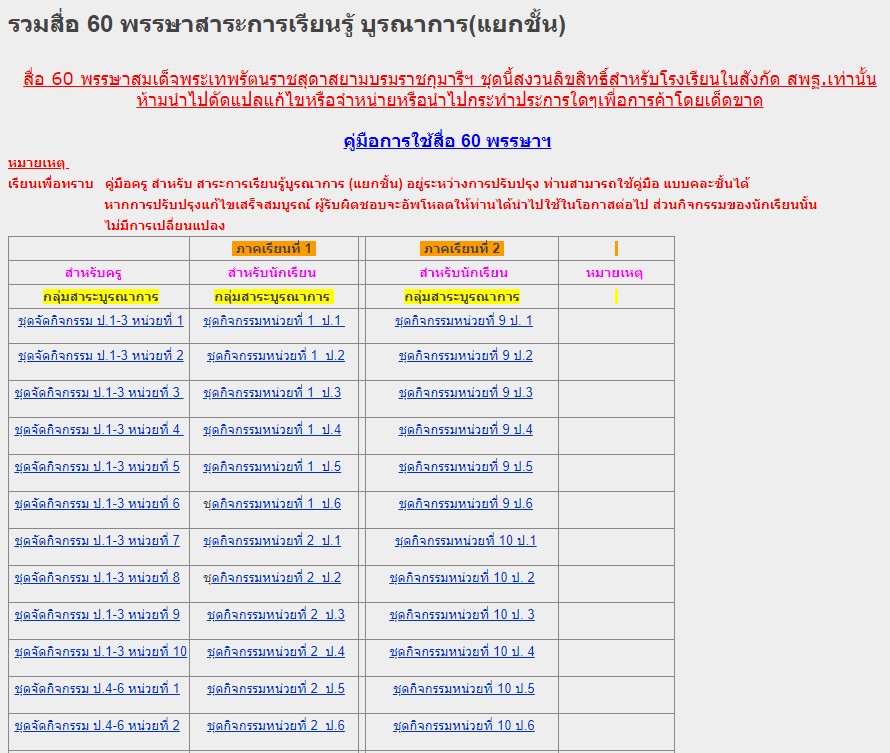Click กลุ่มสาระบูรณาการ label in teacher column
Screen dimensions: 890x753
[x=100, y=297]
